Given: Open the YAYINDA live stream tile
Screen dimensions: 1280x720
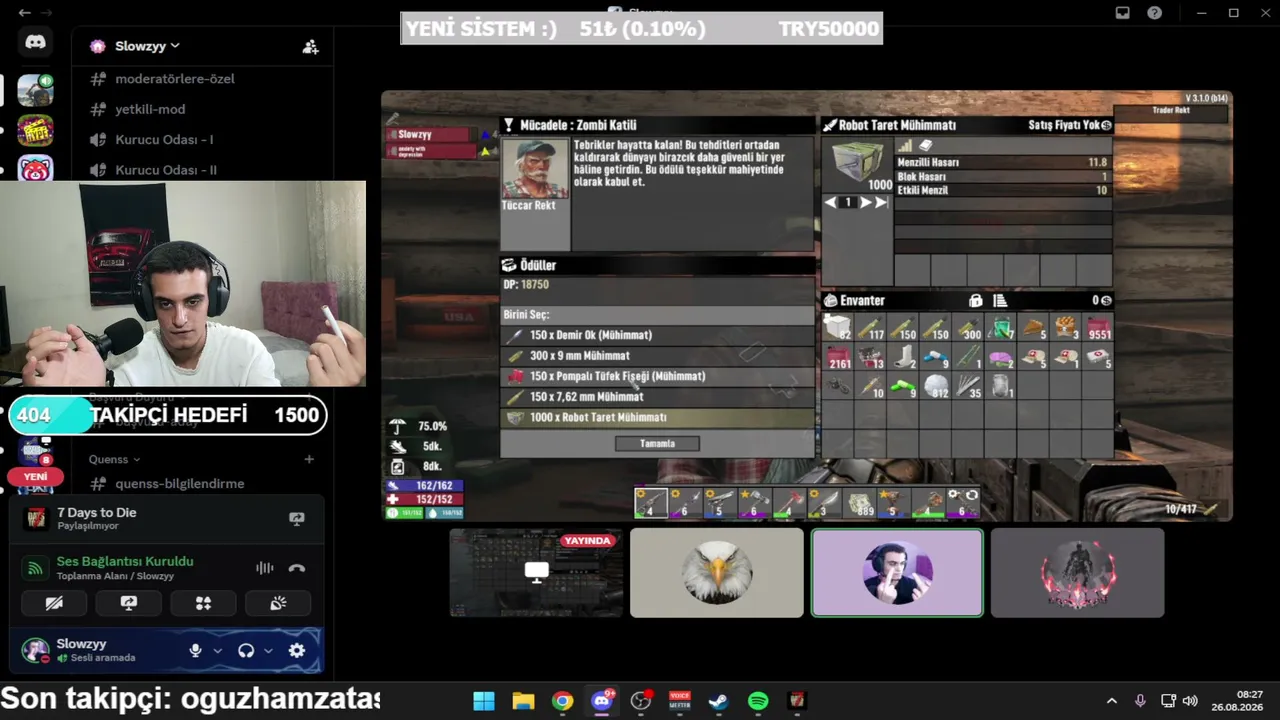Looking at the screenshot, I should click(536, 573).
